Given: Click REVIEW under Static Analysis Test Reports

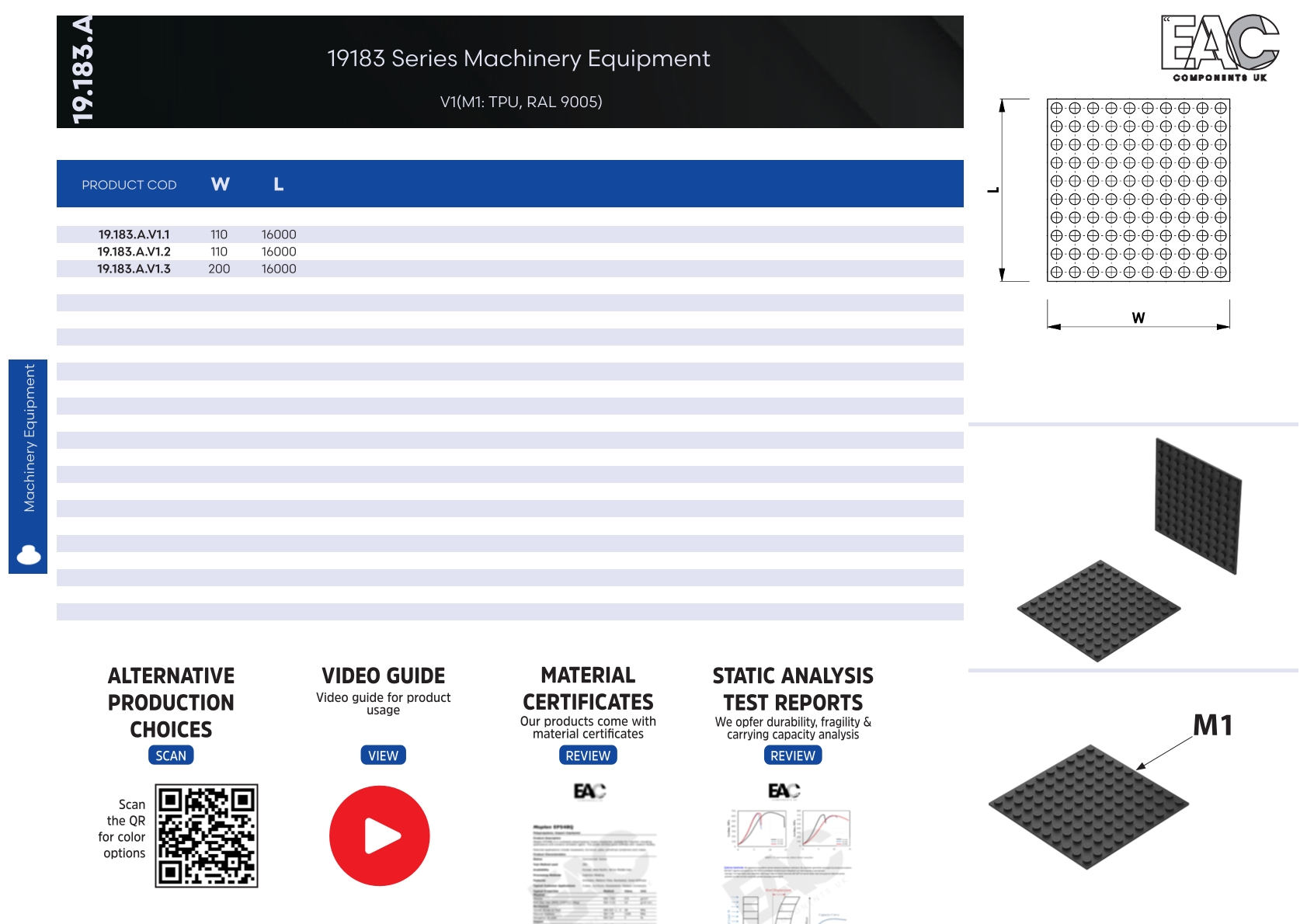Looking at the screenshot, I should click(793, 756).
